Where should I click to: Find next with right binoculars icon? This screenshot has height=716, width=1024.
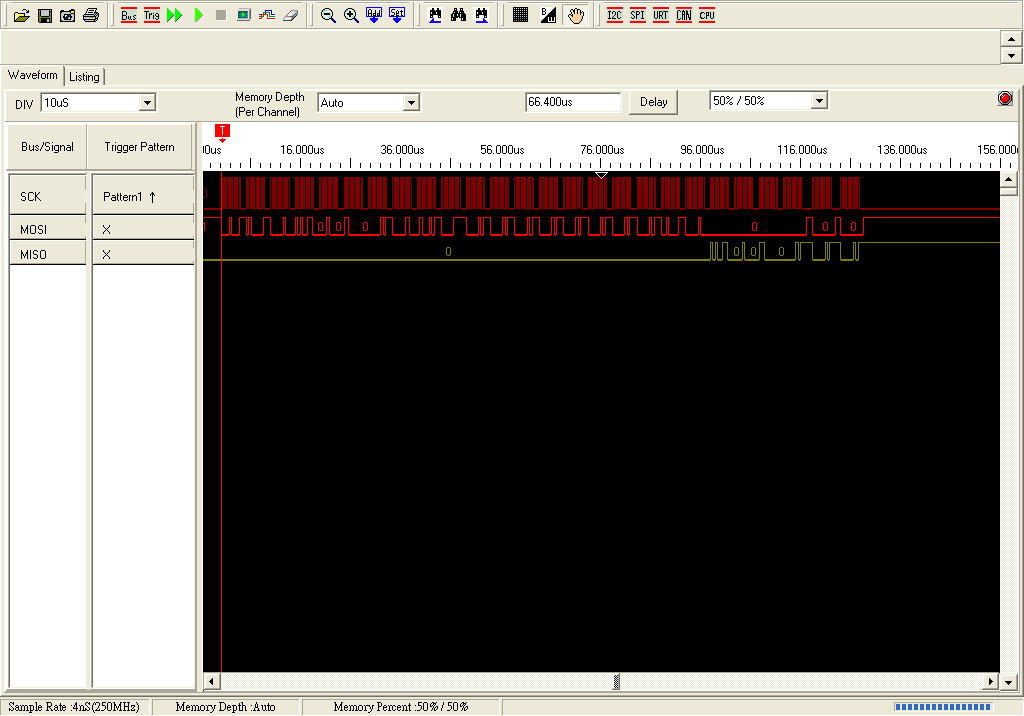pos(481,16)
